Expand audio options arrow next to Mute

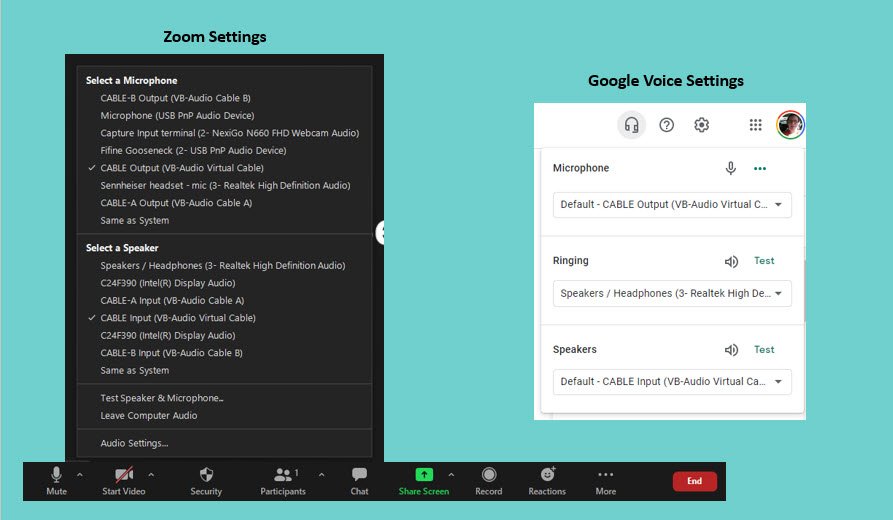[80, 474]
